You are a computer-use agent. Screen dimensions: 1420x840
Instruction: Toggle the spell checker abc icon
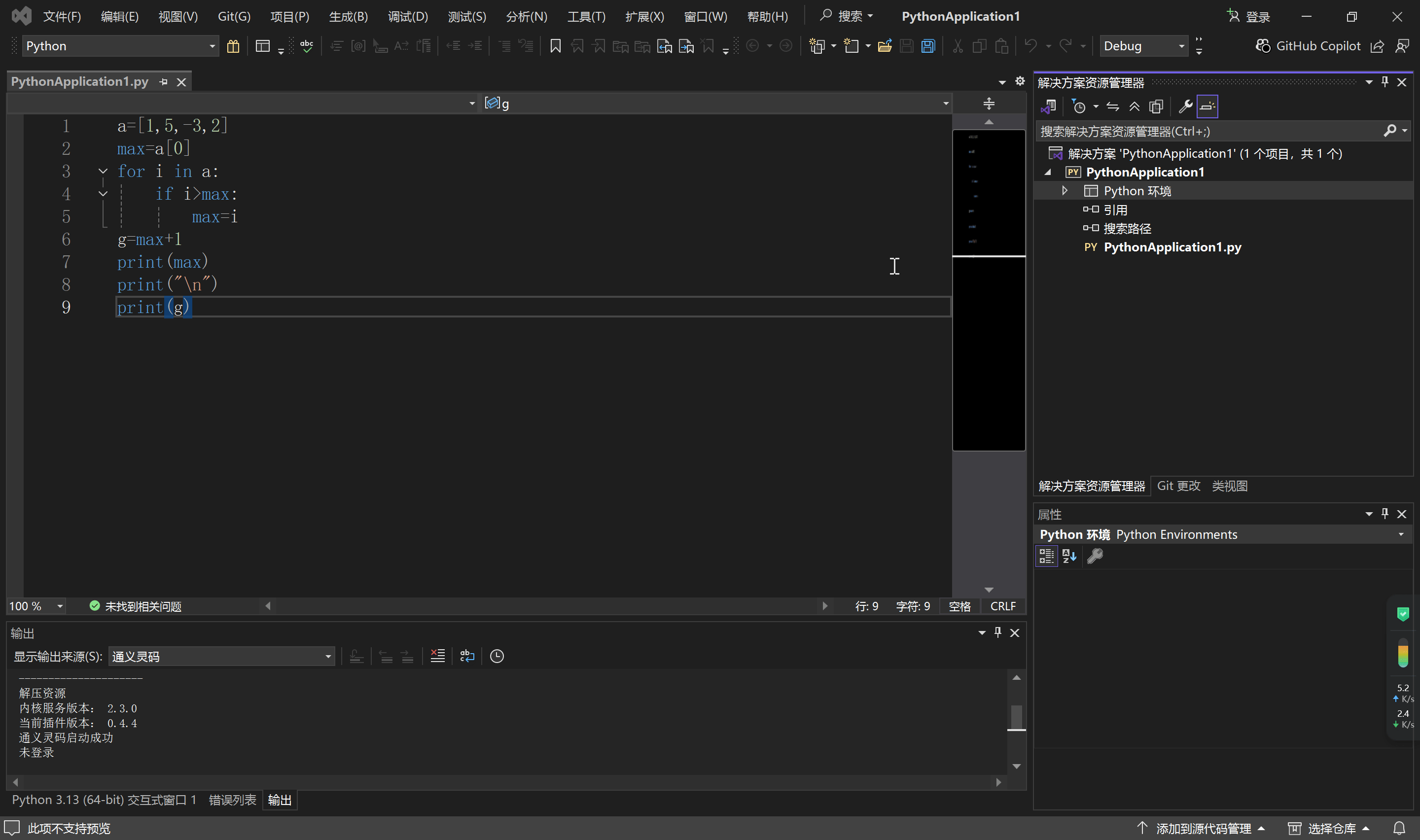(306, 46)
